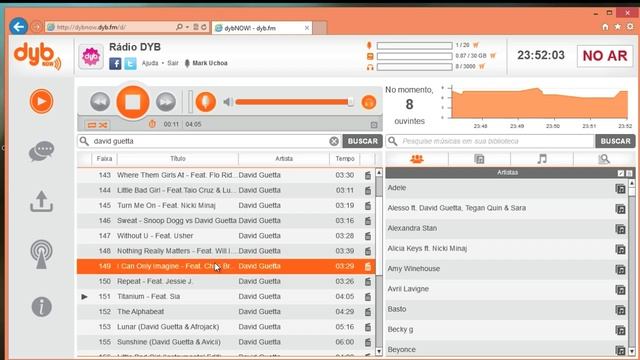Viewport: 640px width, 360px height.
Task: Switch to the Artists tab
Action: pos(417,159)
